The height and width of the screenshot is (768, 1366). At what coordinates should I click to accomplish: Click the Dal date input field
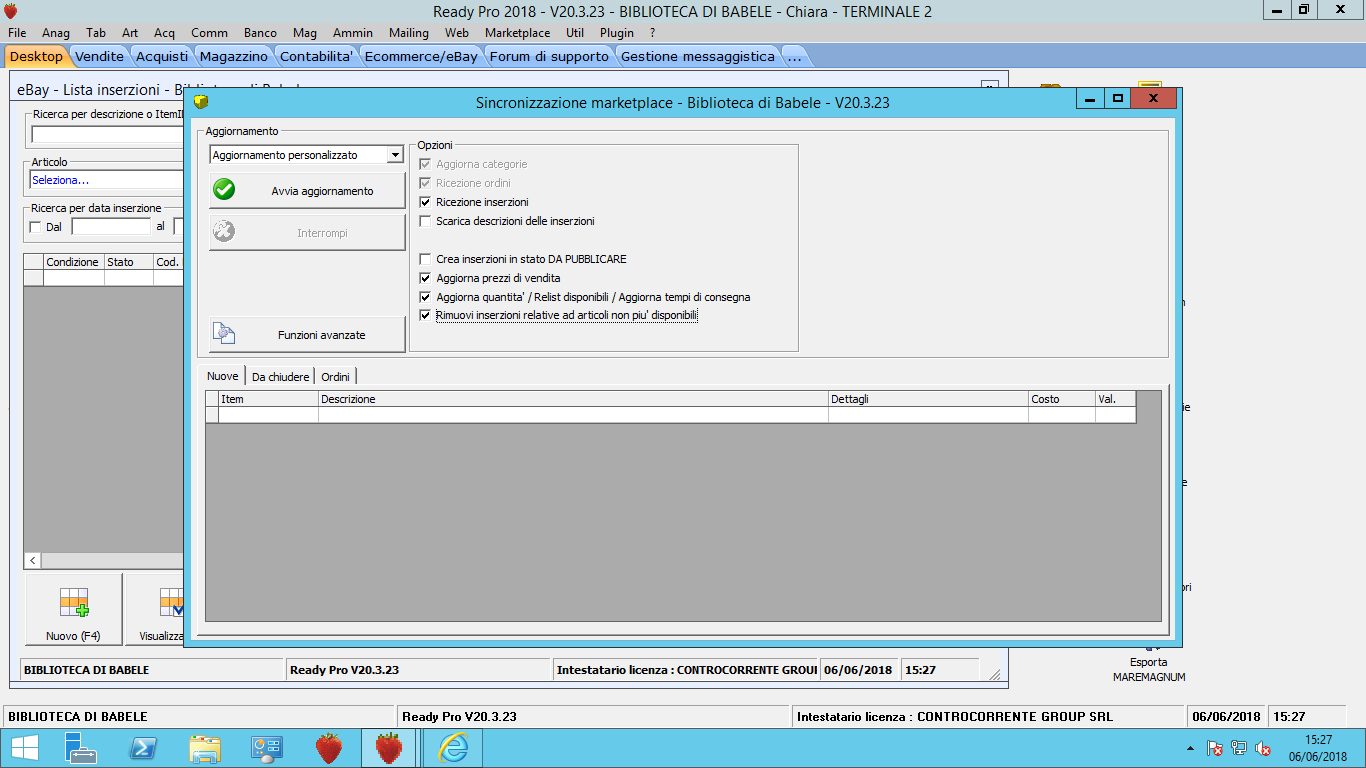coord(110,227)
